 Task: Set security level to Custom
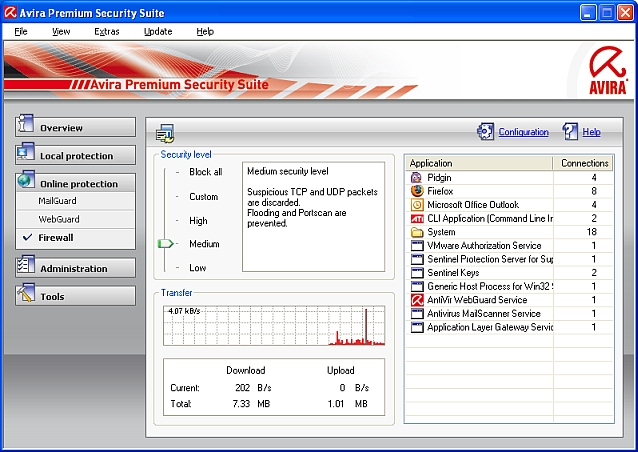coord(203,197)
